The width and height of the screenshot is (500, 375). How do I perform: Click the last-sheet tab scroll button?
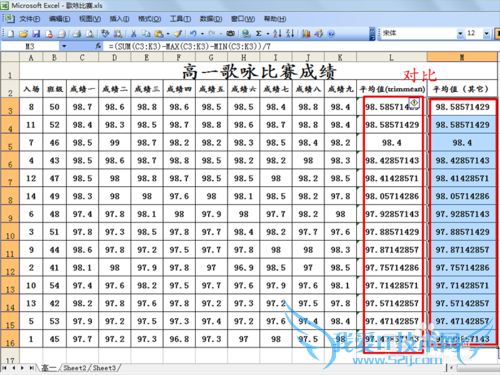[31, 368]
